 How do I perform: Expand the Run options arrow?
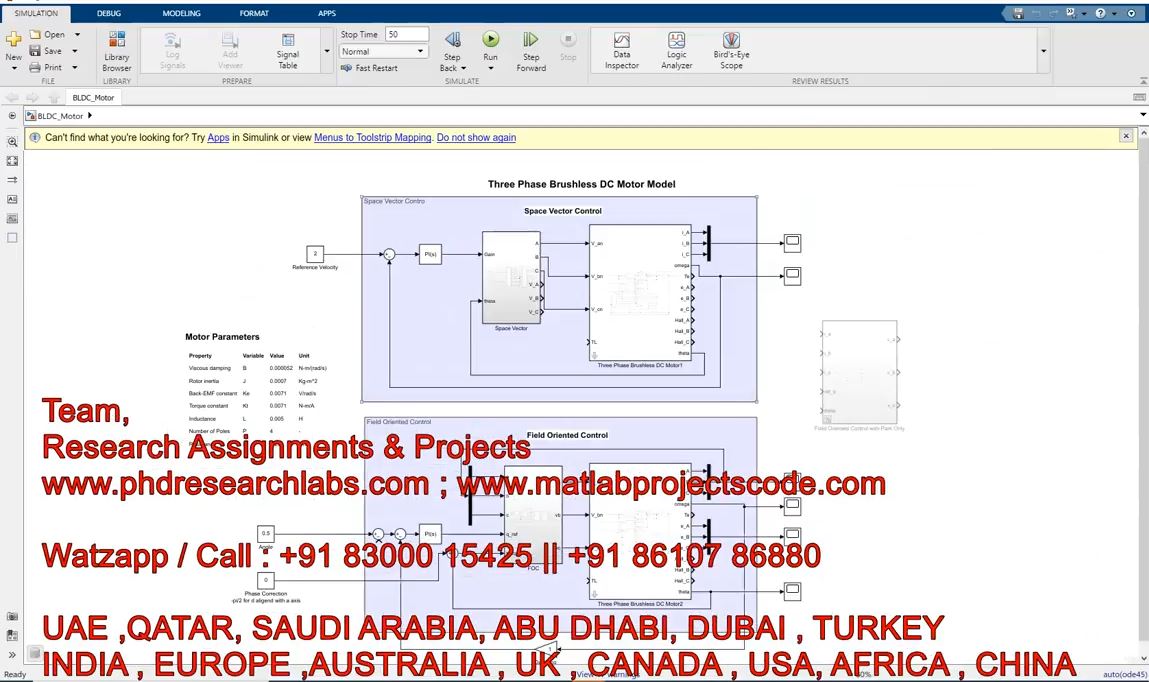(x=491, y=68)
